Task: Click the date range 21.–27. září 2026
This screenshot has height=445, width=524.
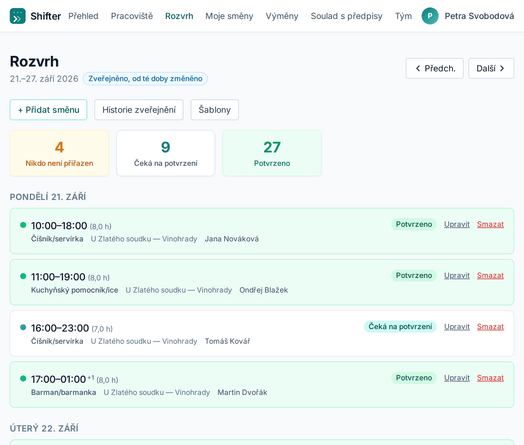Action: [44, 79]
